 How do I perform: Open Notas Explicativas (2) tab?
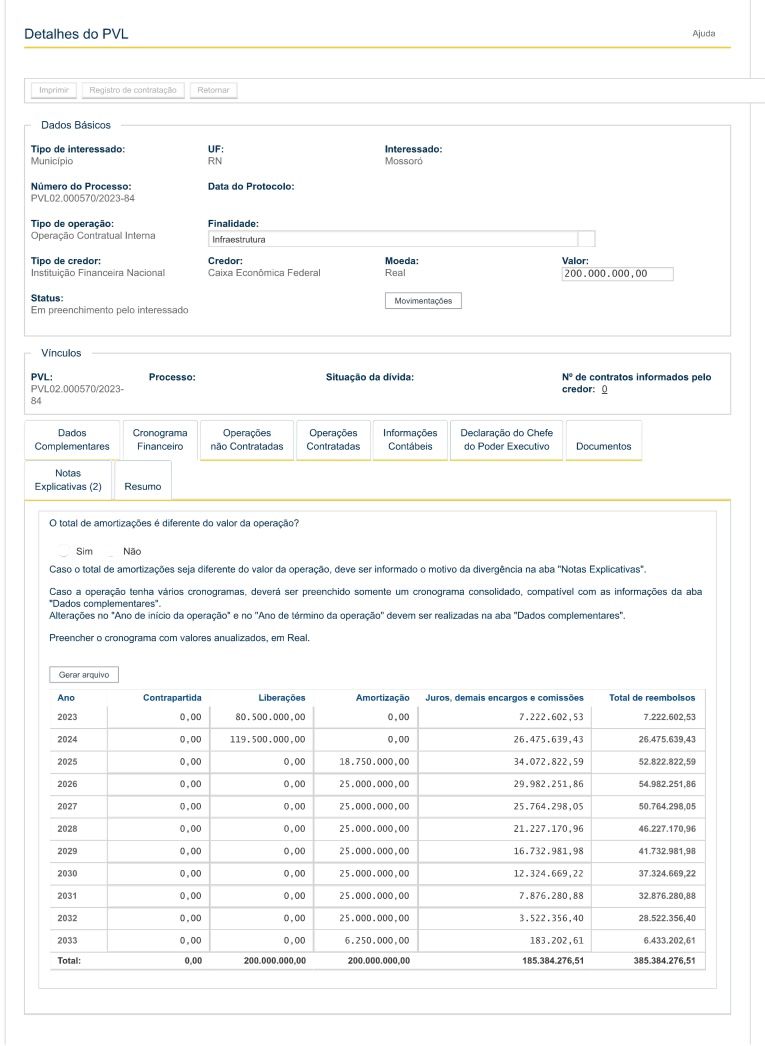click(x=68, y=480)
